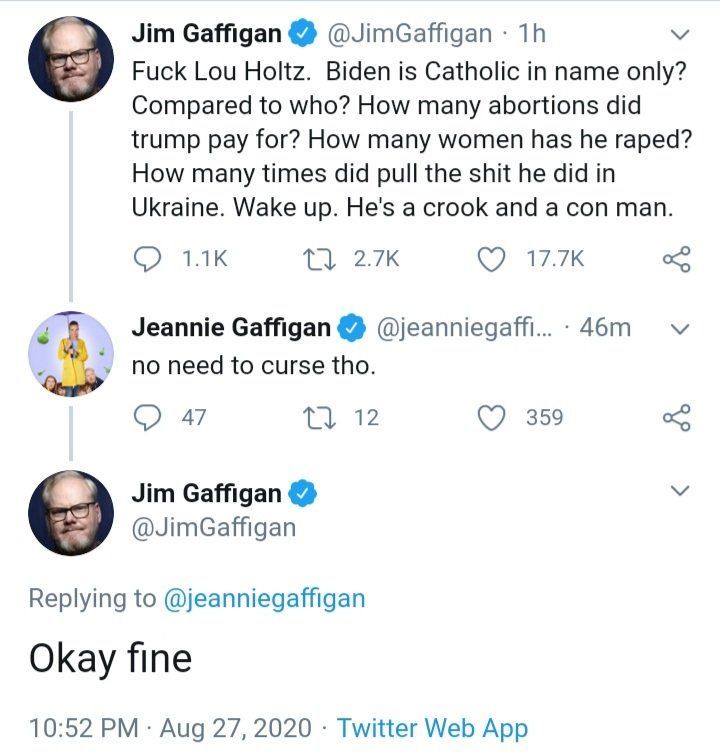Retweet Jeannie's 'no need to curse' tweet

tap(324, 417)
